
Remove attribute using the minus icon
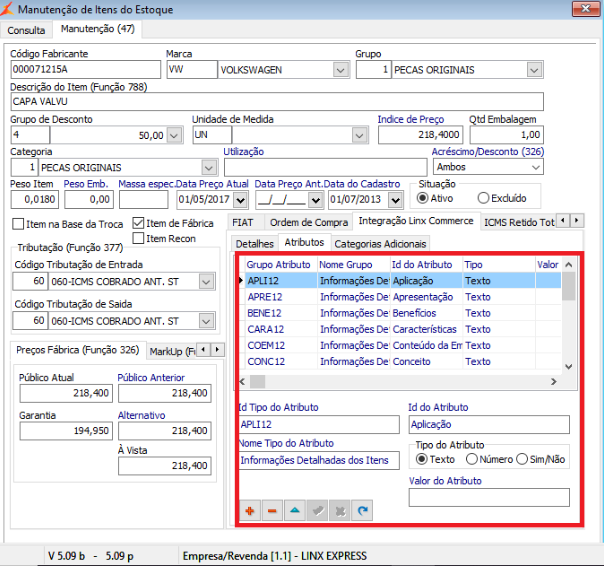tap(272, 511)
